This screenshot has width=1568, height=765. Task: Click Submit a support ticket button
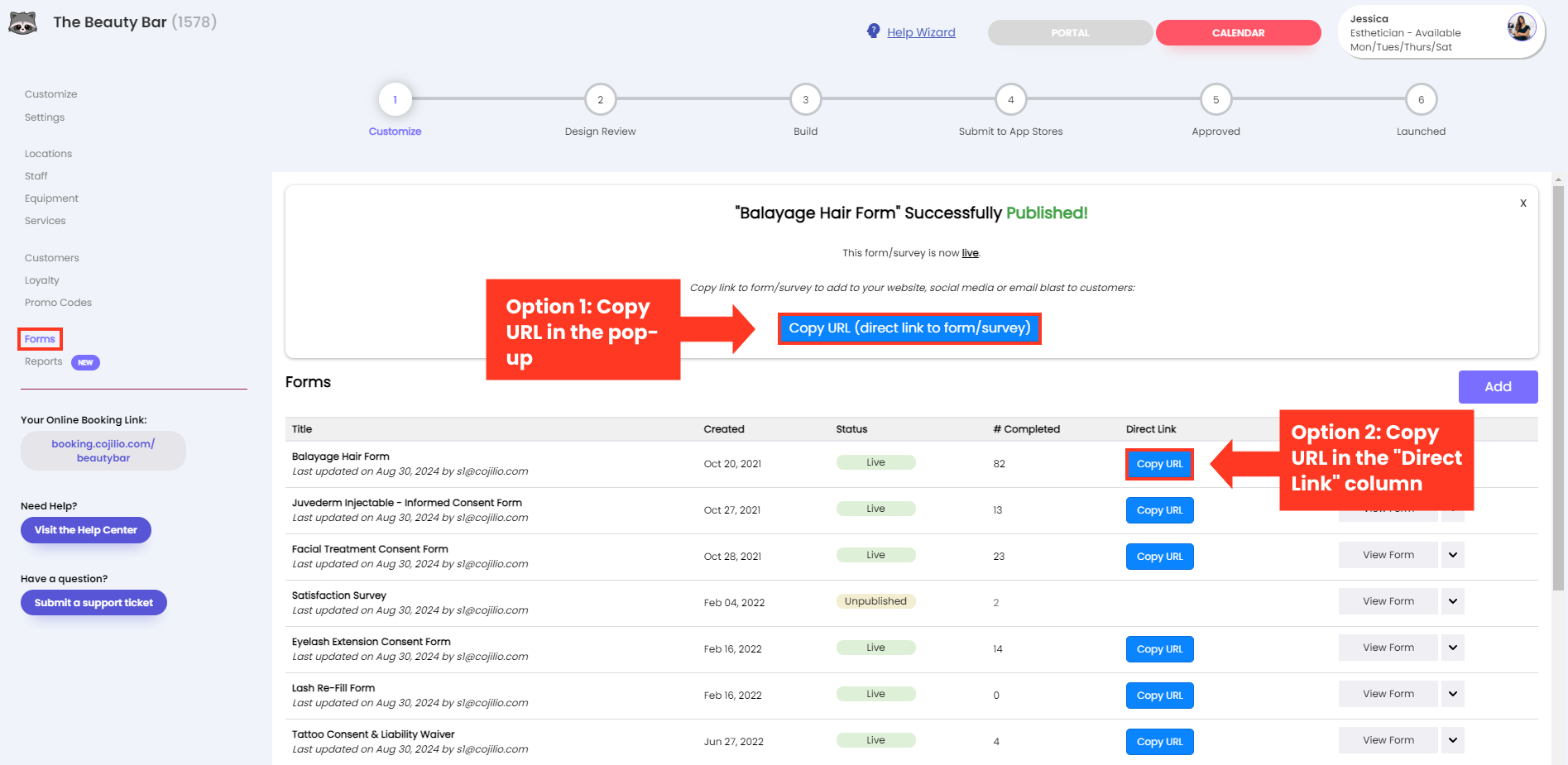[94, 603]
